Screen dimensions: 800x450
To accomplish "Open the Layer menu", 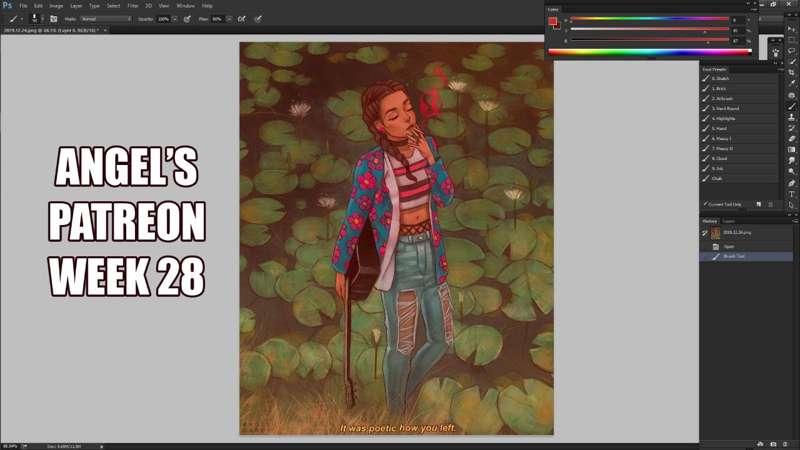I will pos(76,6).
